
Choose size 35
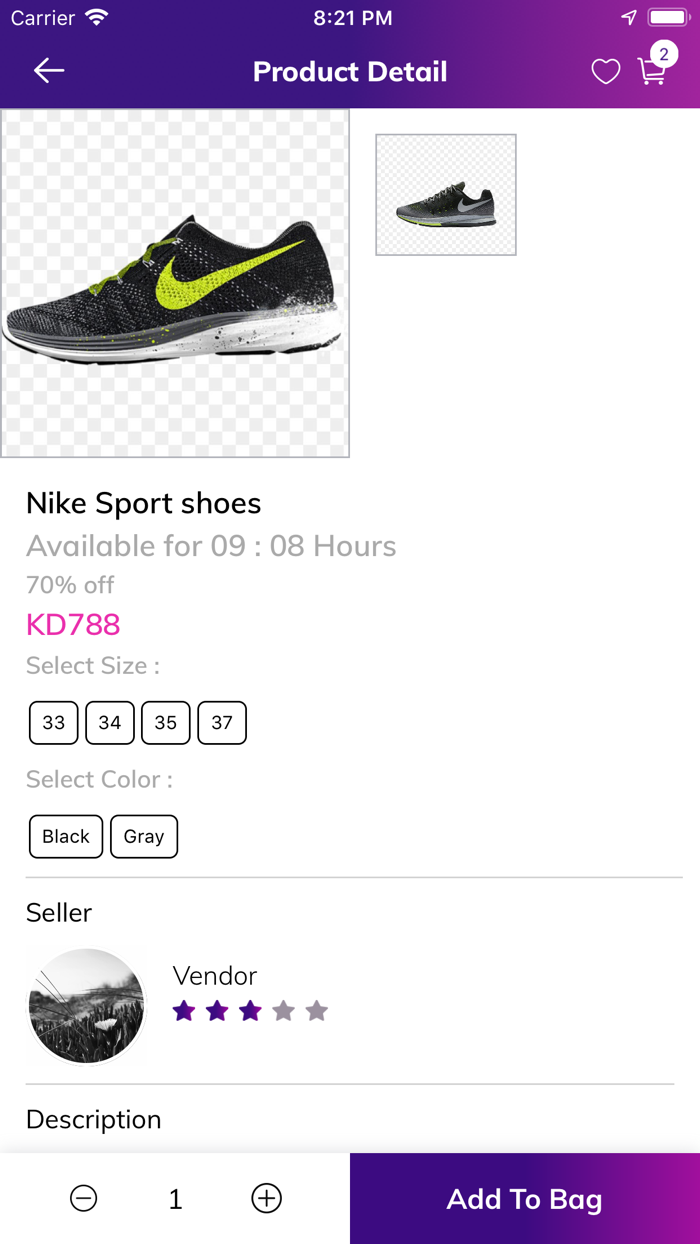(x=166, y=723)
